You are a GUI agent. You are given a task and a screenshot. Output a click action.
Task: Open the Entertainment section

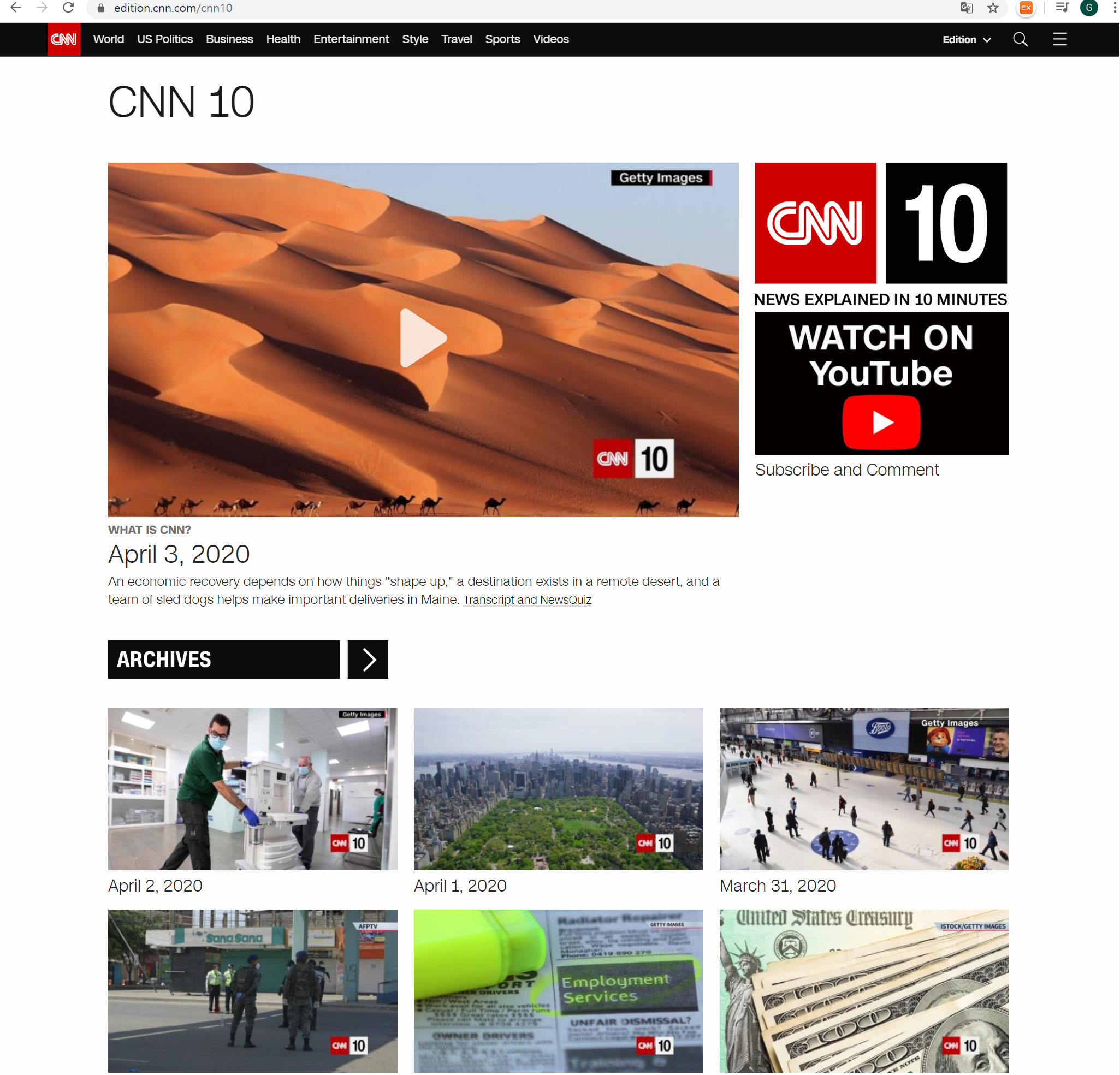click(x=351, y=39)
